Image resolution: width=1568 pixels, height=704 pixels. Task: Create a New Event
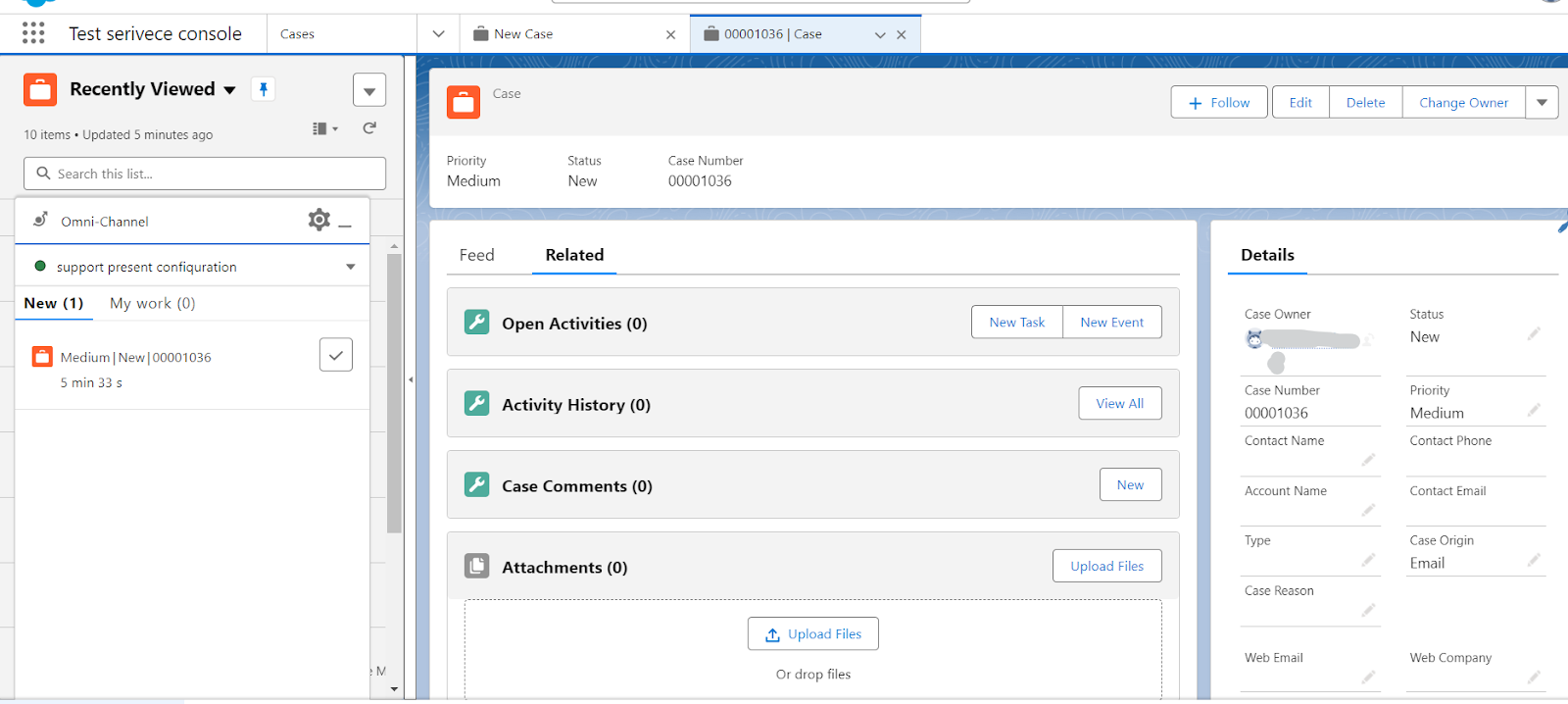[x=1111, y=322]
